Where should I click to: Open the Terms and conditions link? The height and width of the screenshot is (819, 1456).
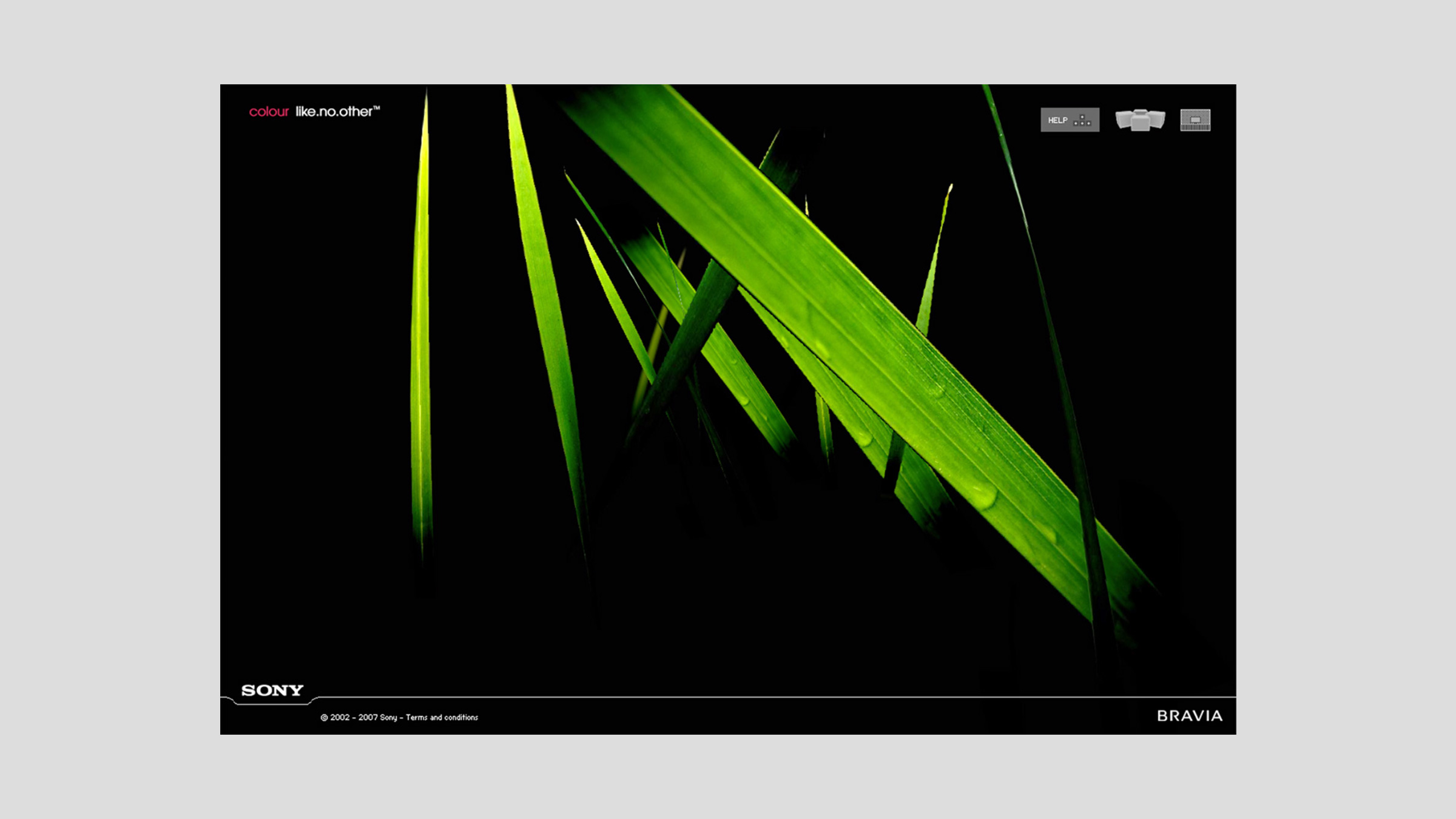[x=442, y=717]
